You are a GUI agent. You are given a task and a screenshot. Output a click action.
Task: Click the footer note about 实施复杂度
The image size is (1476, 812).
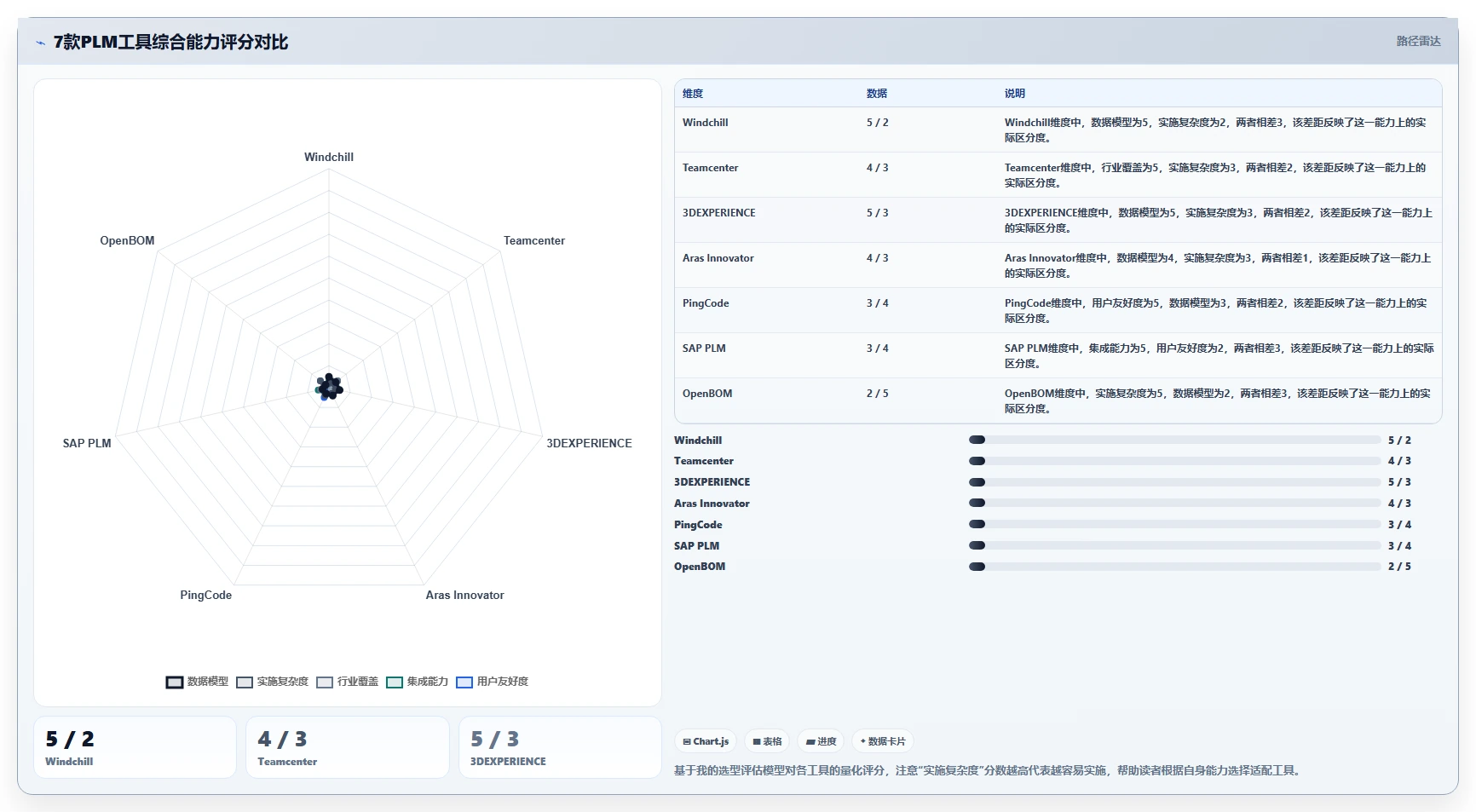(988, 770)
